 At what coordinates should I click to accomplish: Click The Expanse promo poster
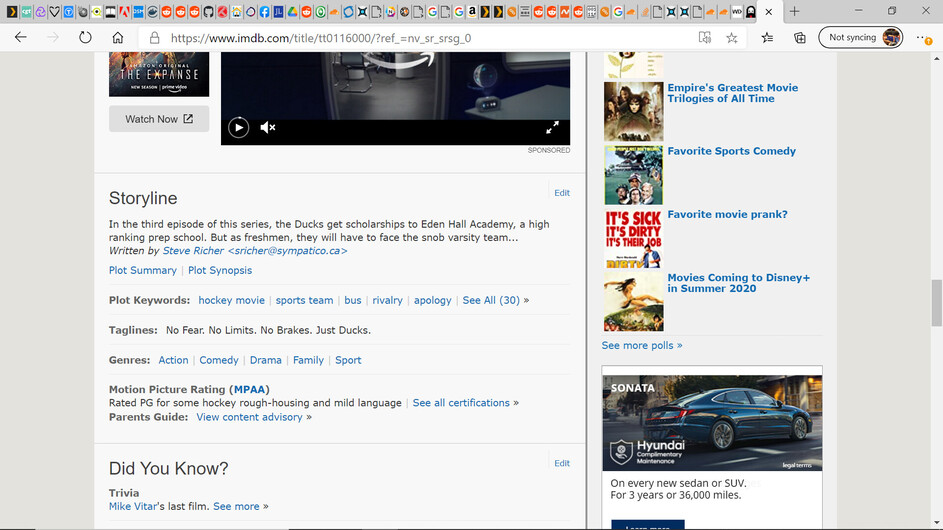click(159, 74)
